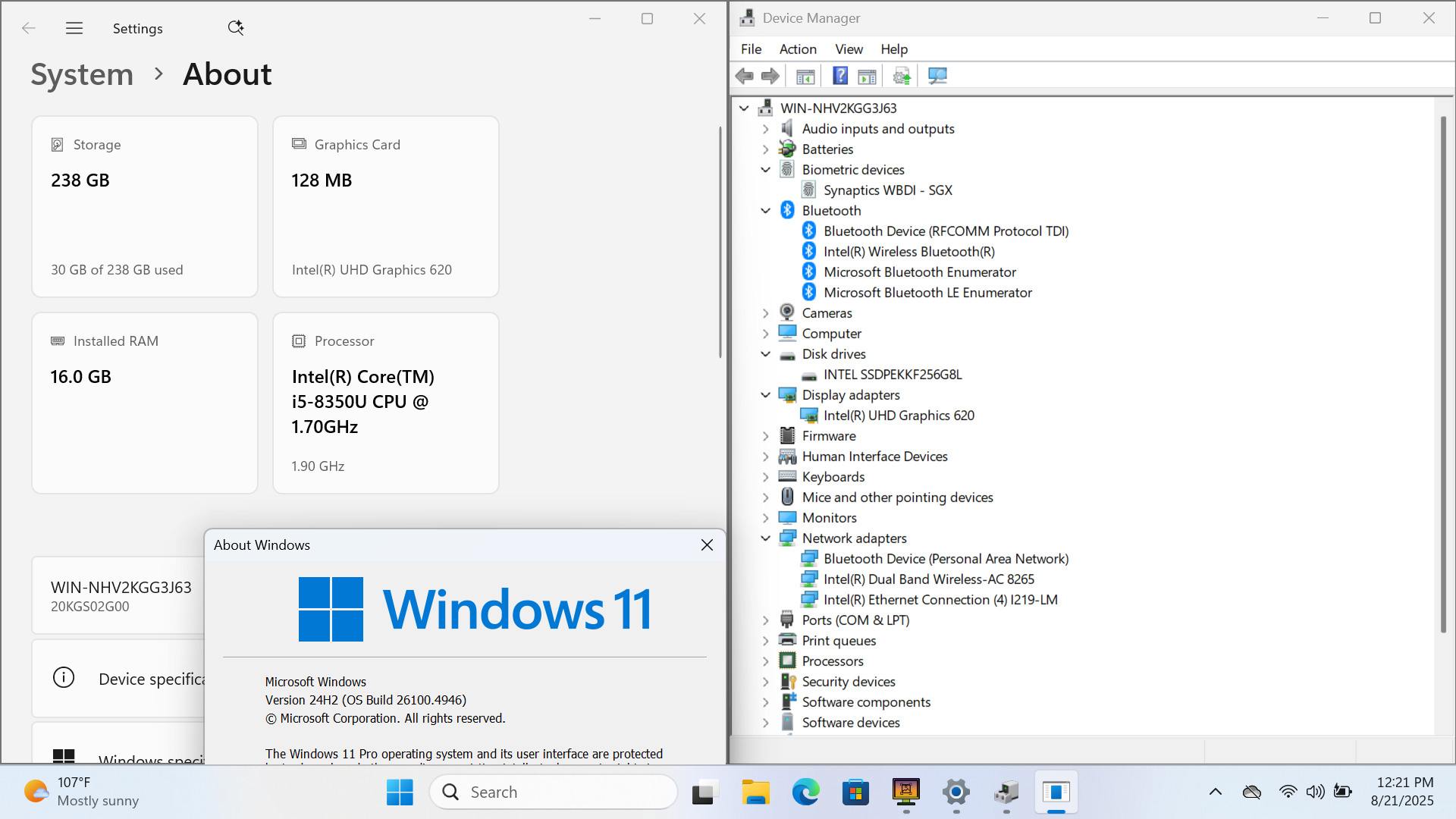The height and width of the screenshot is (819, 1456).
Task: Expand Audio inputs and outputs
Action: coord(766,129)
